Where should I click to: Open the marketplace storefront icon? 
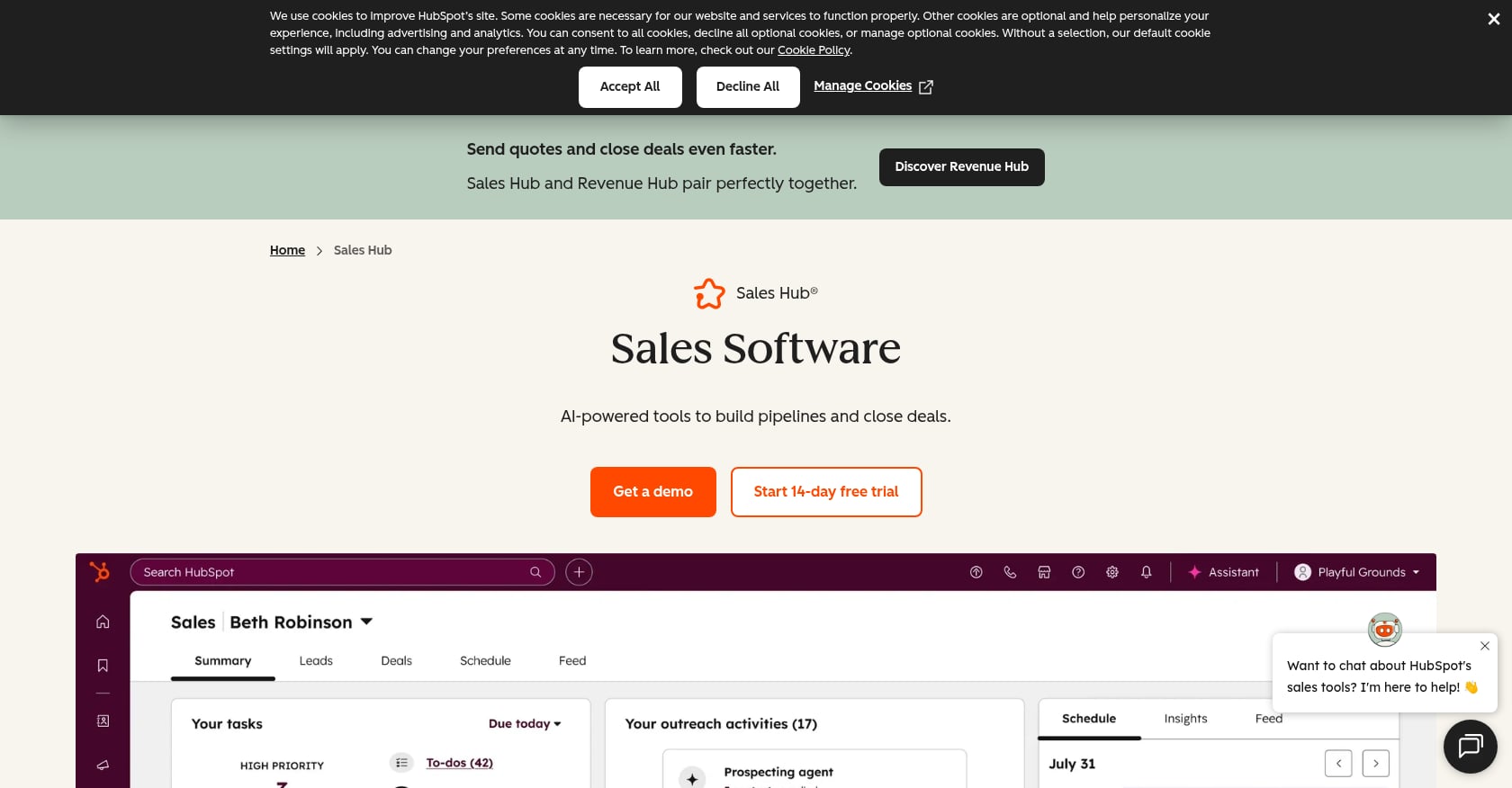(x=1044, y=572)
